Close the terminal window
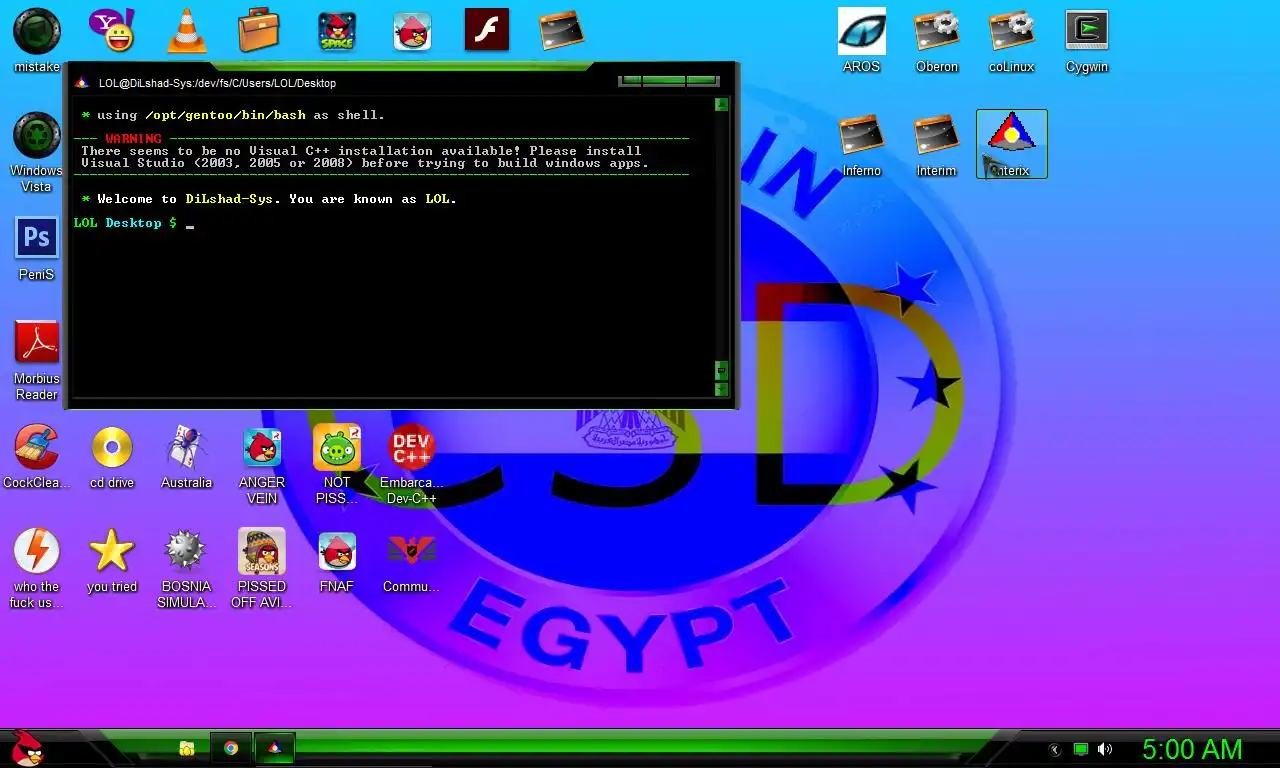Viewport: 1280px width, 768px height. [703, 81]
